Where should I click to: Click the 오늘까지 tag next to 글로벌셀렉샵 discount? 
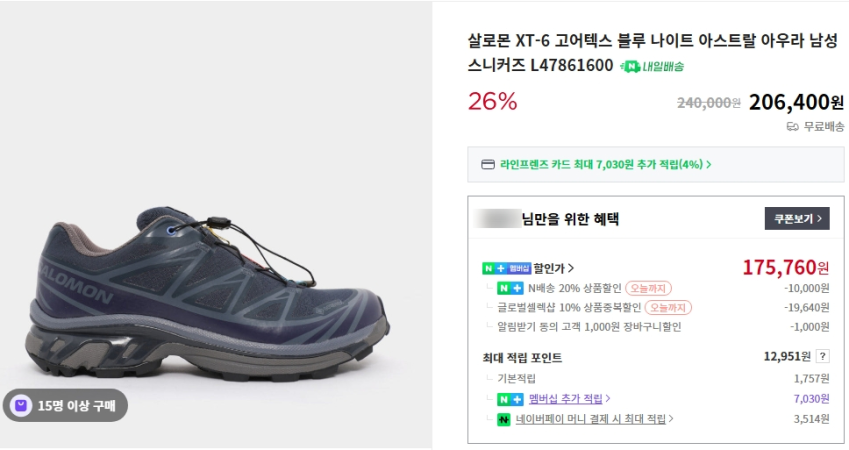tap(667, 307)
